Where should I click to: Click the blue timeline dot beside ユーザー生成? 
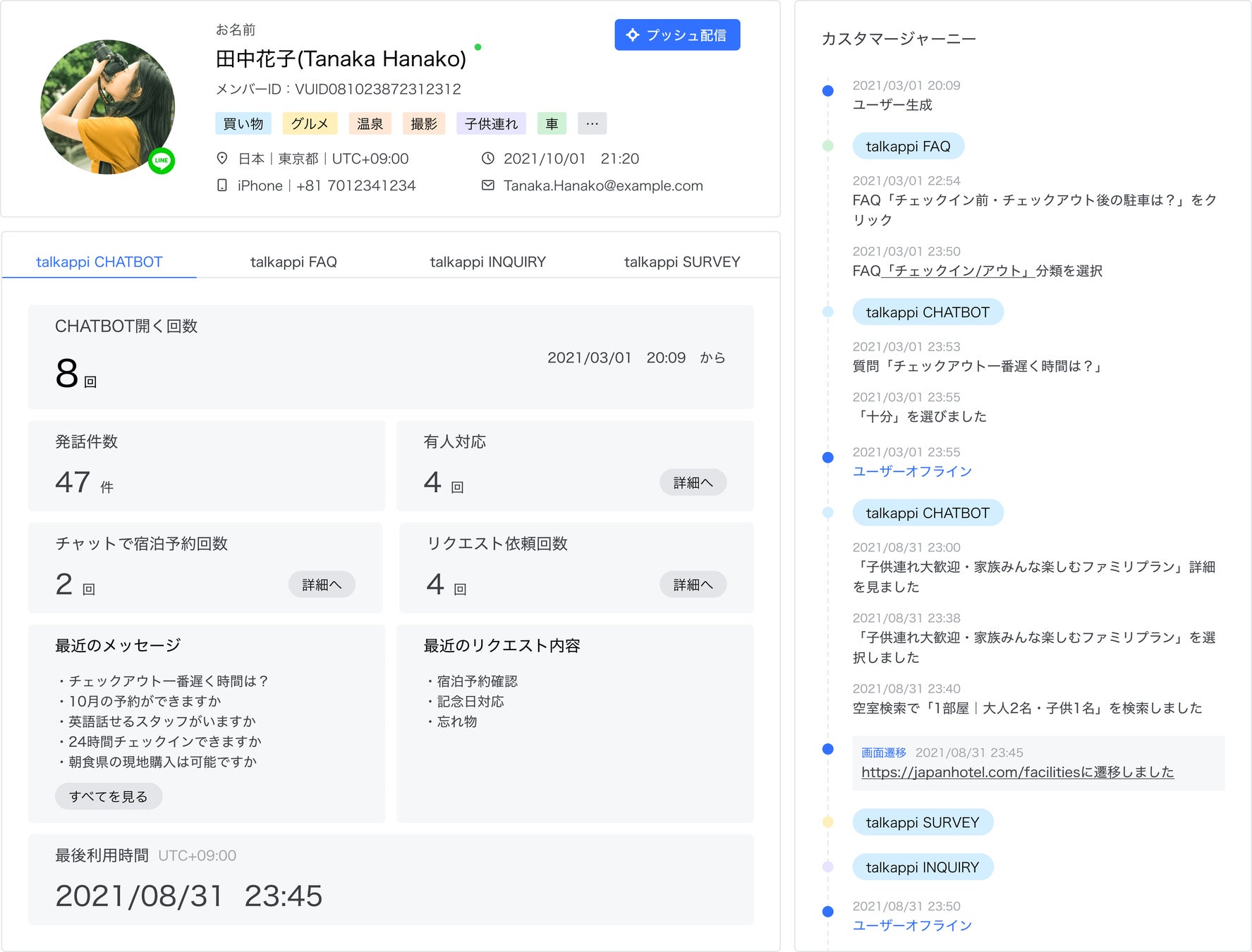click(828, 90)
